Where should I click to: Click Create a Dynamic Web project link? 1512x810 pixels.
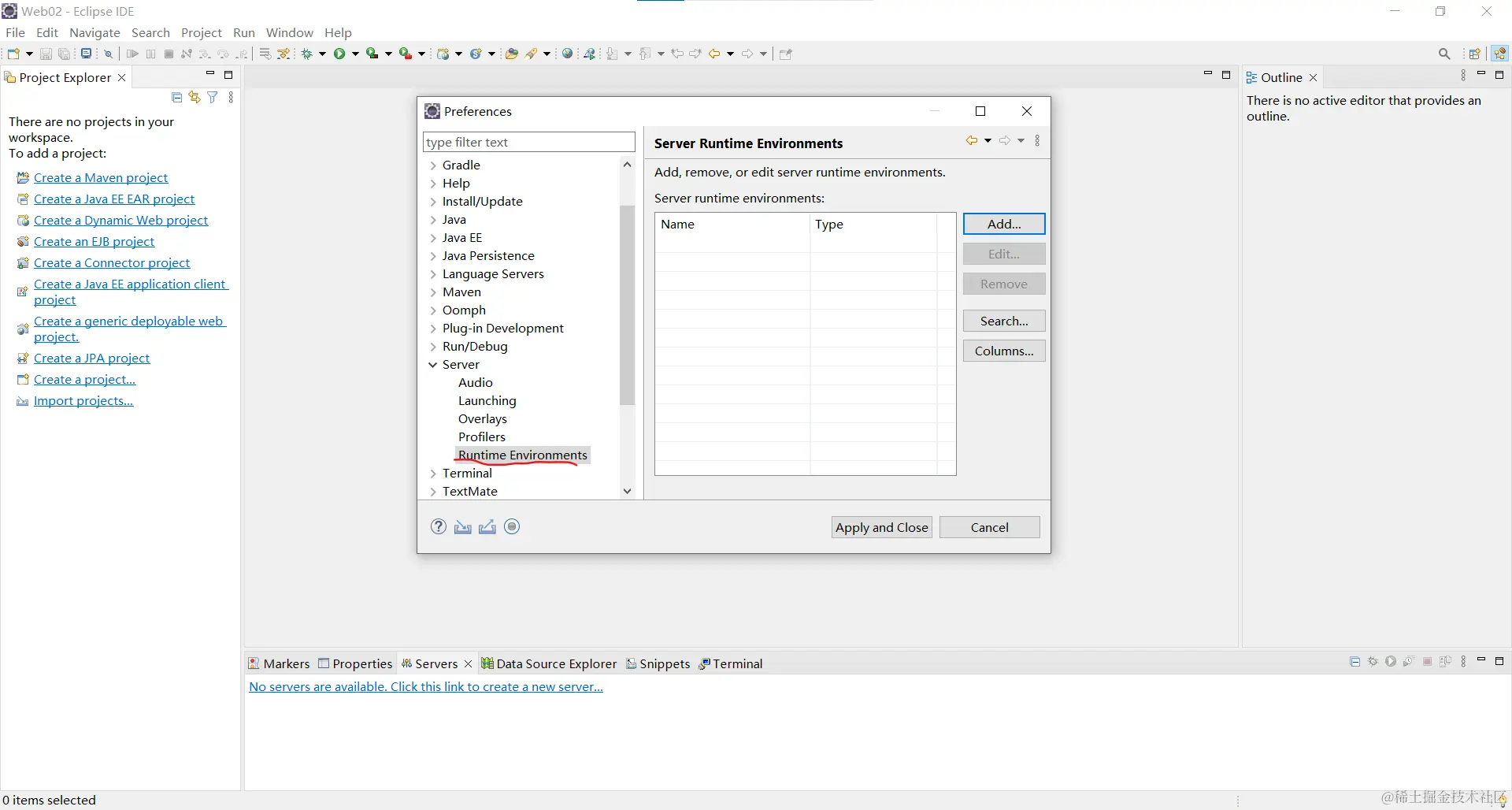pyautogui.click(x=120, y=220)
